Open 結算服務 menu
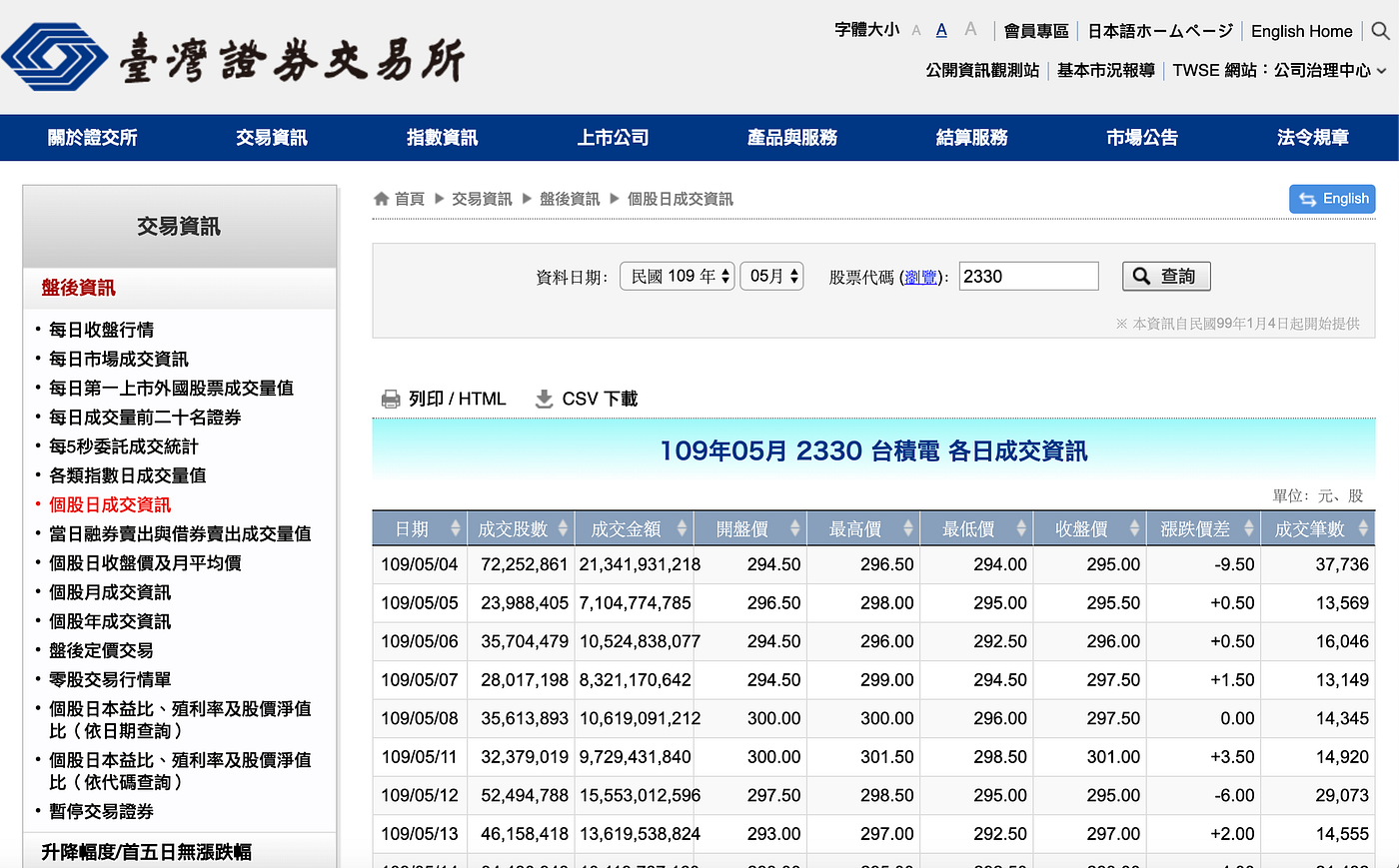1399x868 pixels. (x=972, y=138)
